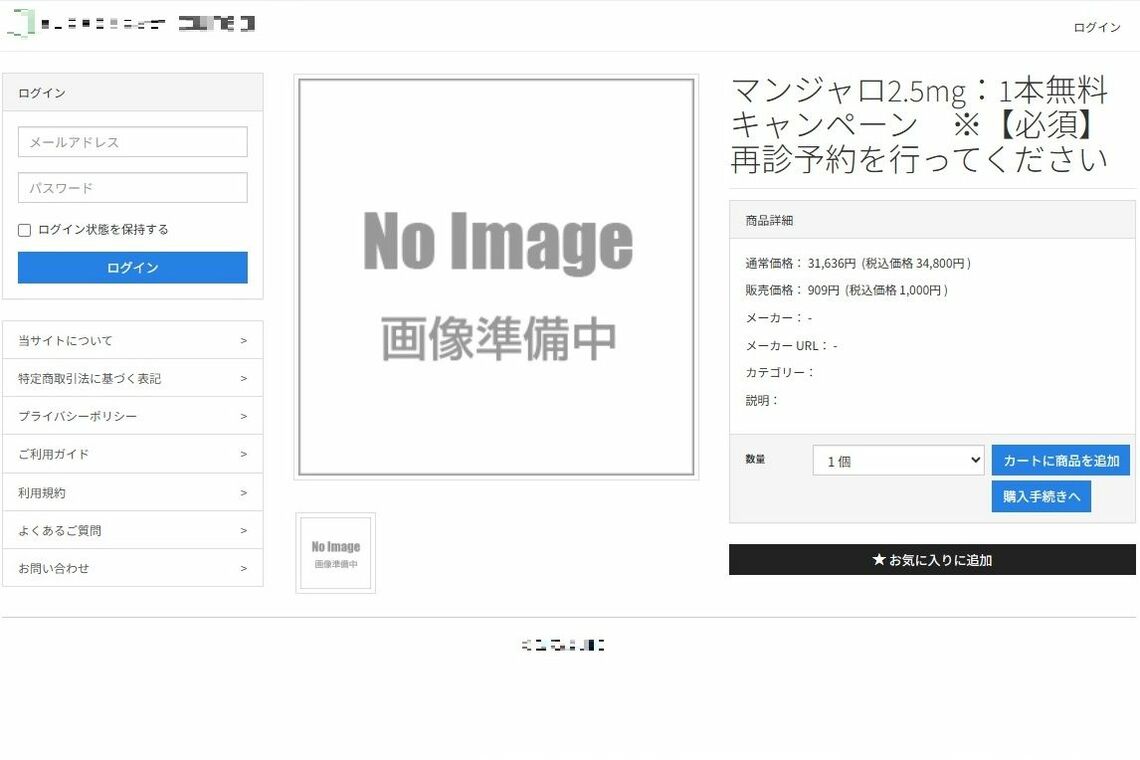Click the 購入手続きへ button

pyautogui.click(x=1041, y=496)
